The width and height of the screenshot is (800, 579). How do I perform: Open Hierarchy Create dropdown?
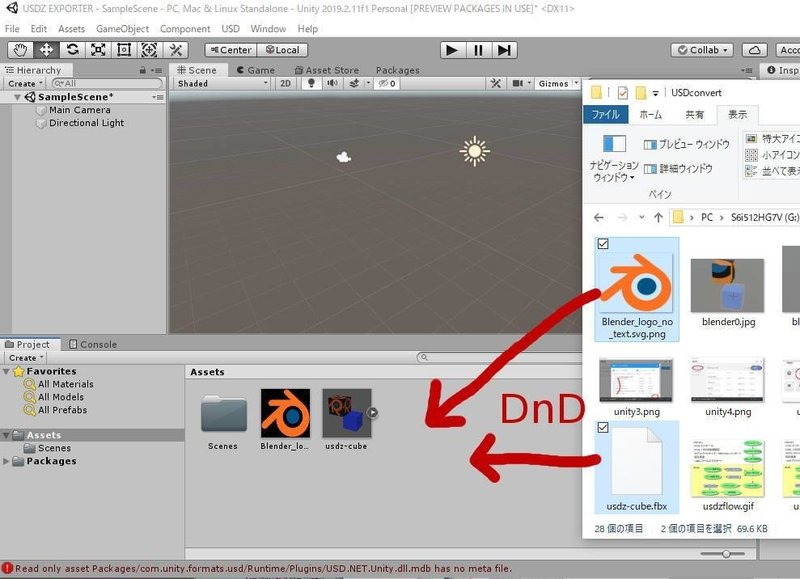click(x=25, y=84)
